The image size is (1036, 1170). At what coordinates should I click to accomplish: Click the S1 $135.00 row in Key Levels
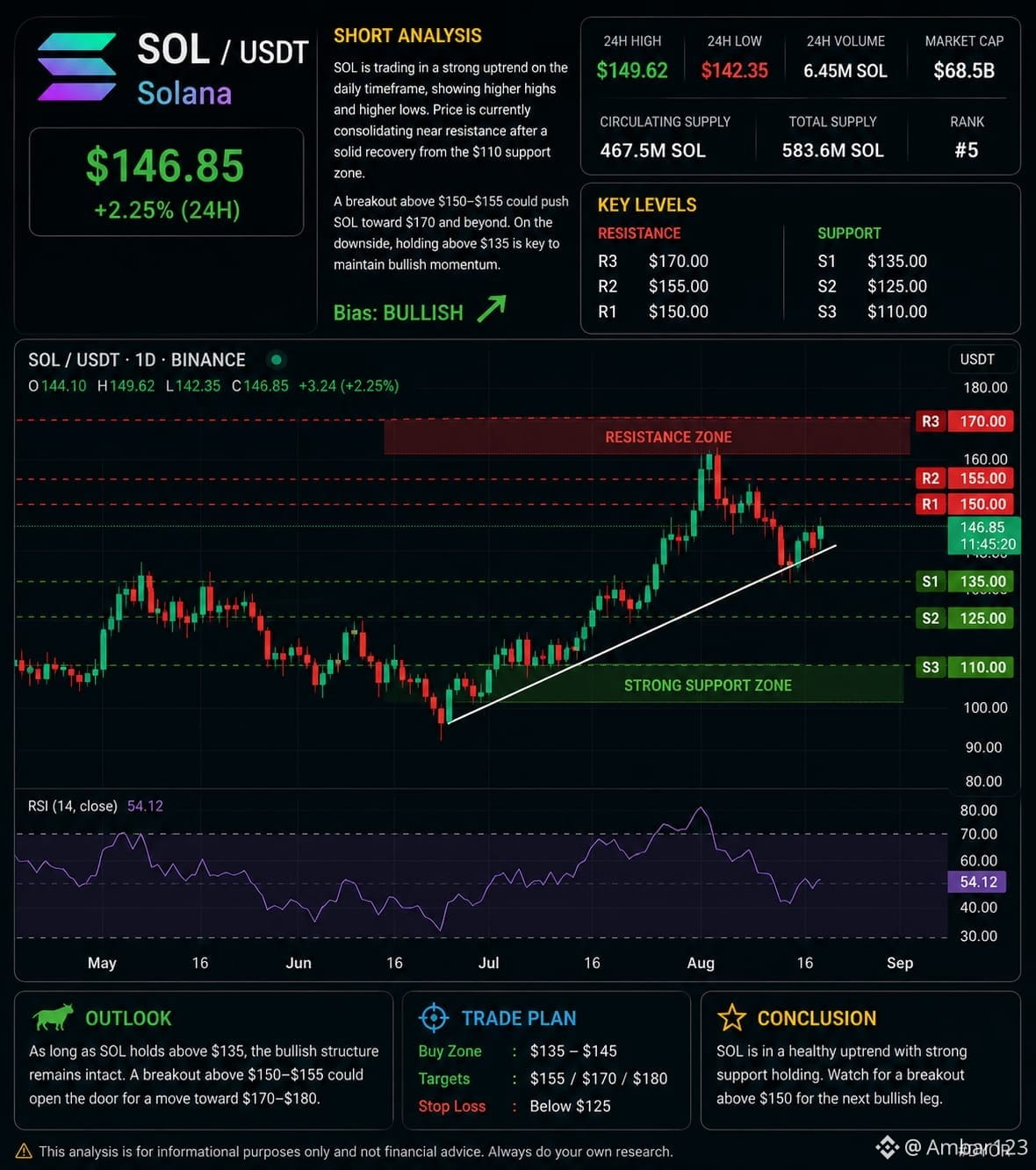[872, 261]
